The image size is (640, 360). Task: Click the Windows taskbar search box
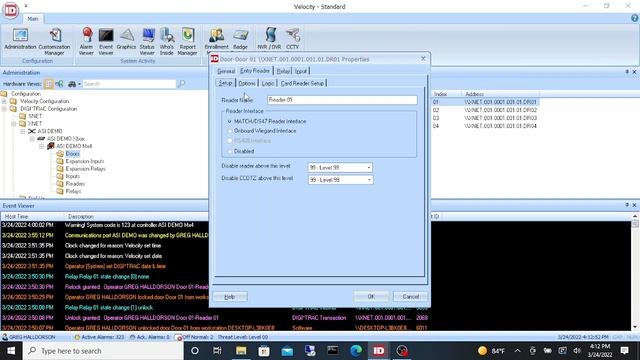click(103, 351)
